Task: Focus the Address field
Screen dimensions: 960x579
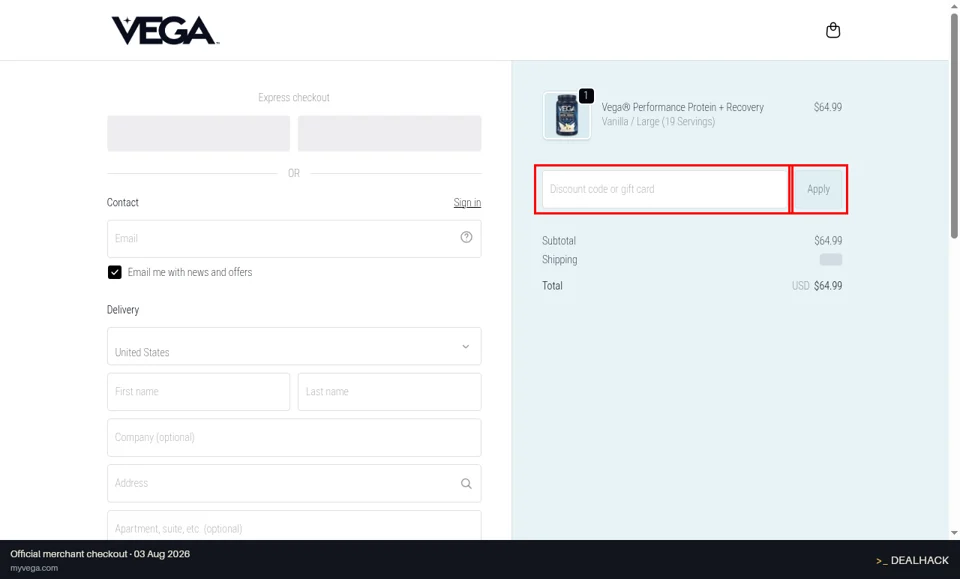Action: click(x=294, y=484)
